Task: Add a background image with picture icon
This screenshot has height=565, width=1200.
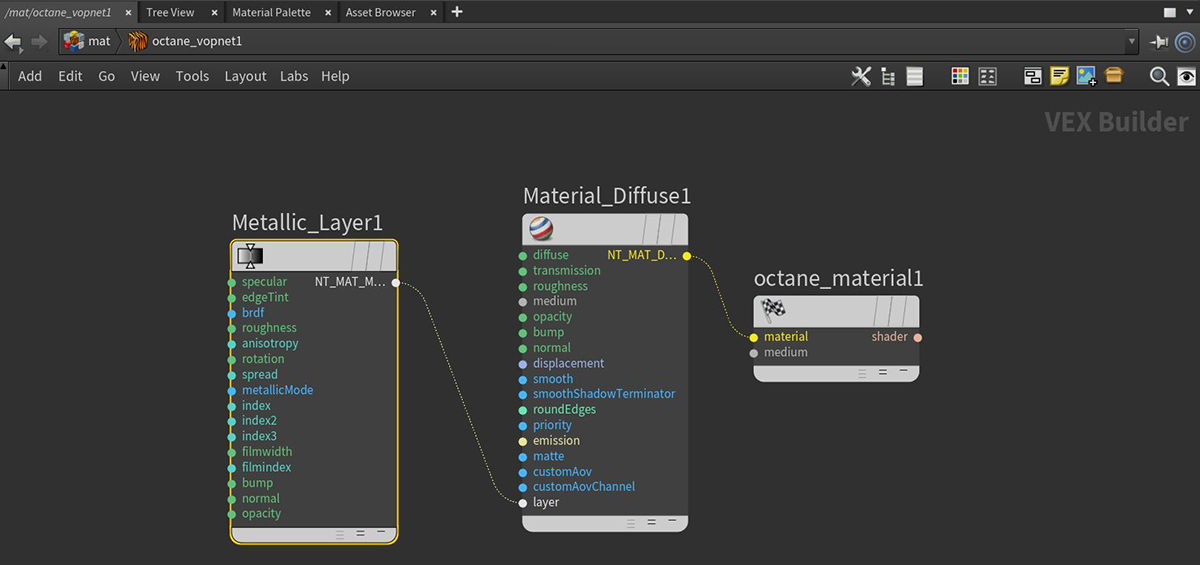Action: tap(1086, 76)
